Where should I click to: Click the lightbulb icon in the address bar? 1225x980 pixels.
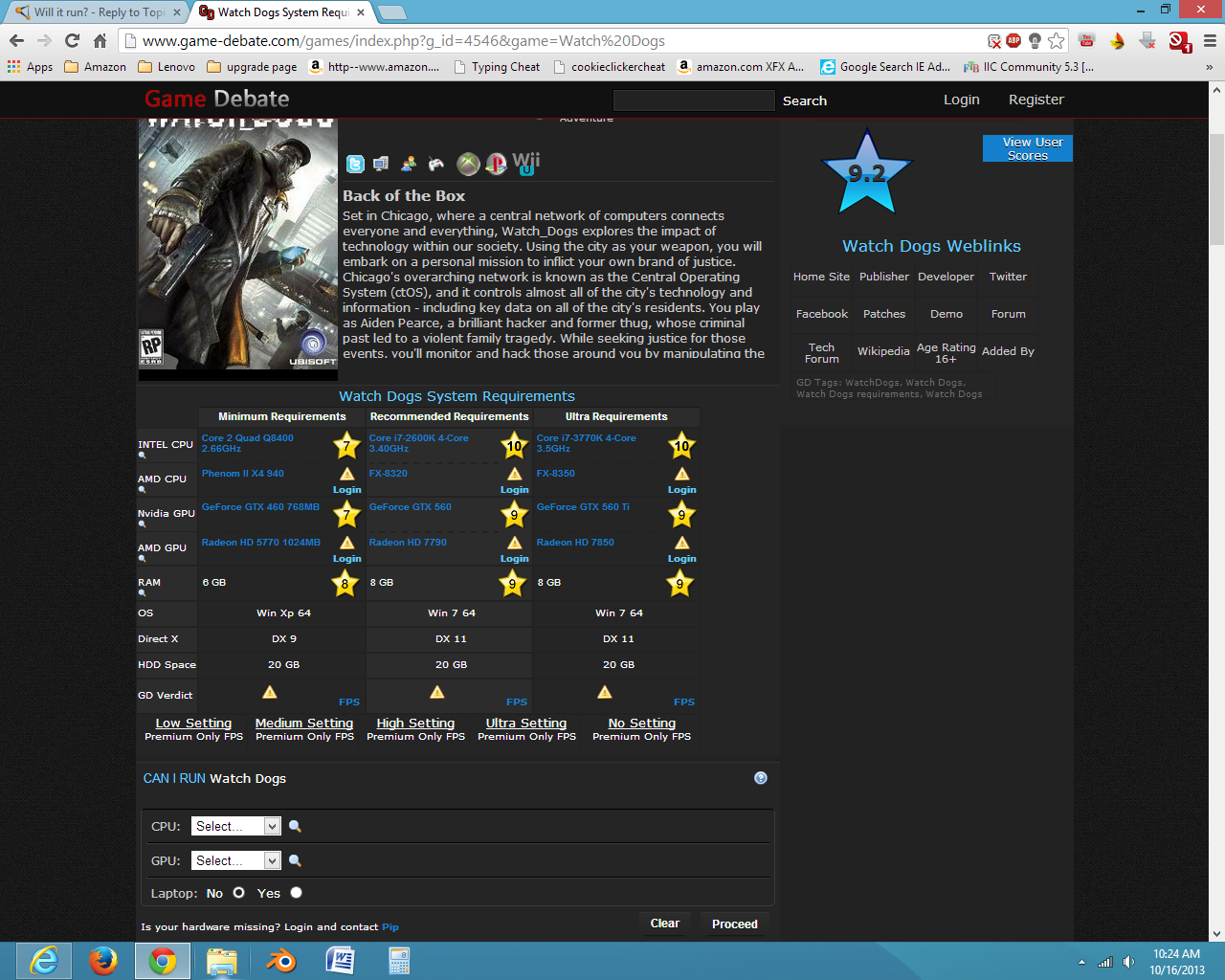tap(1035, 40)
